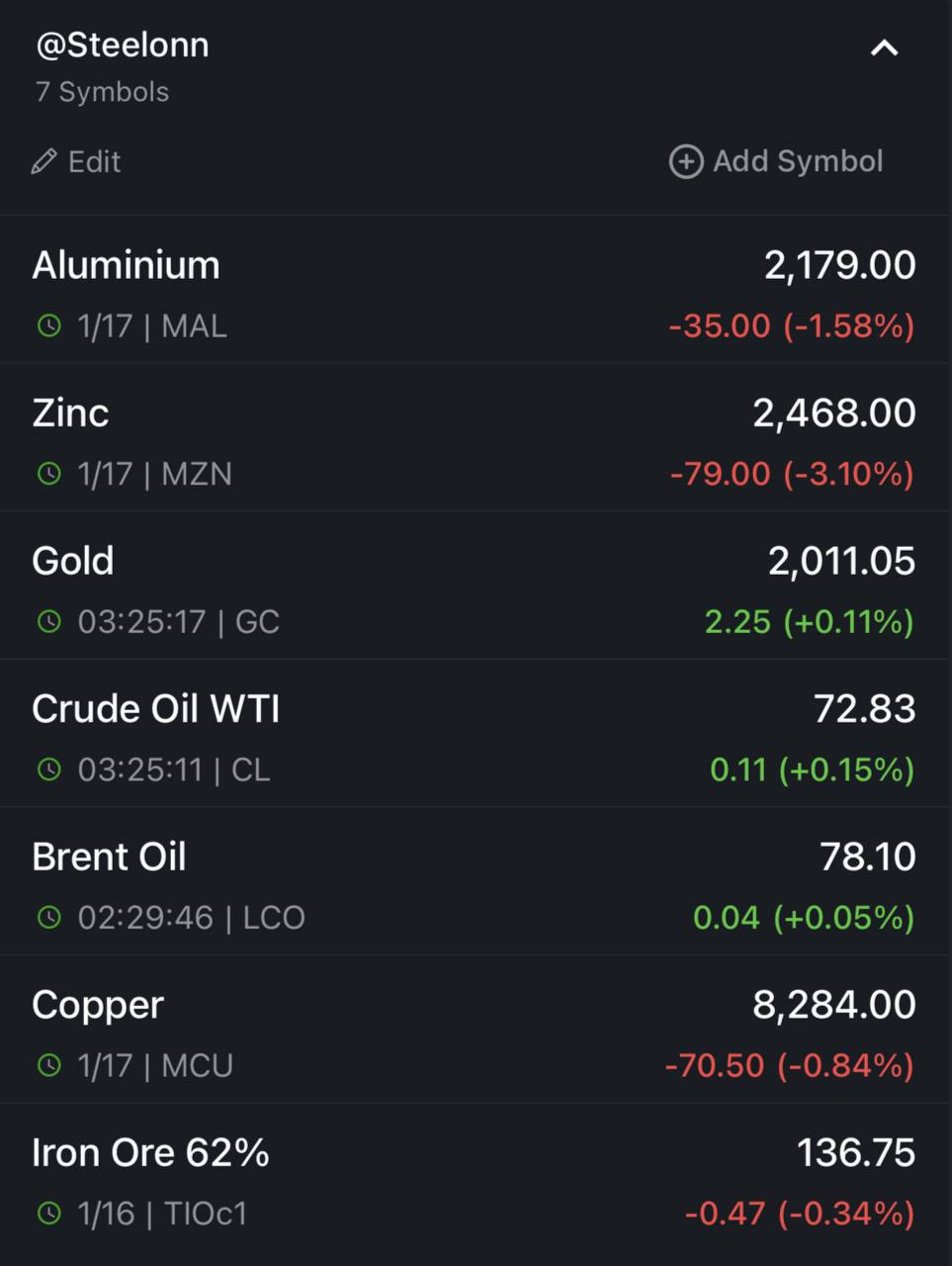Viewport: 952px width, 1266px height.
Task: Click the Gold price 2,011.05
Action: [842, 561]
